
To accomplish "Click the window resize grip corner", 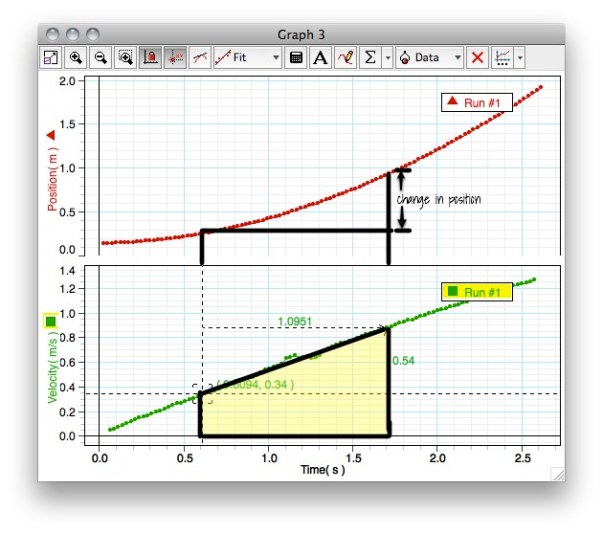I will click(x=558, y=474).
